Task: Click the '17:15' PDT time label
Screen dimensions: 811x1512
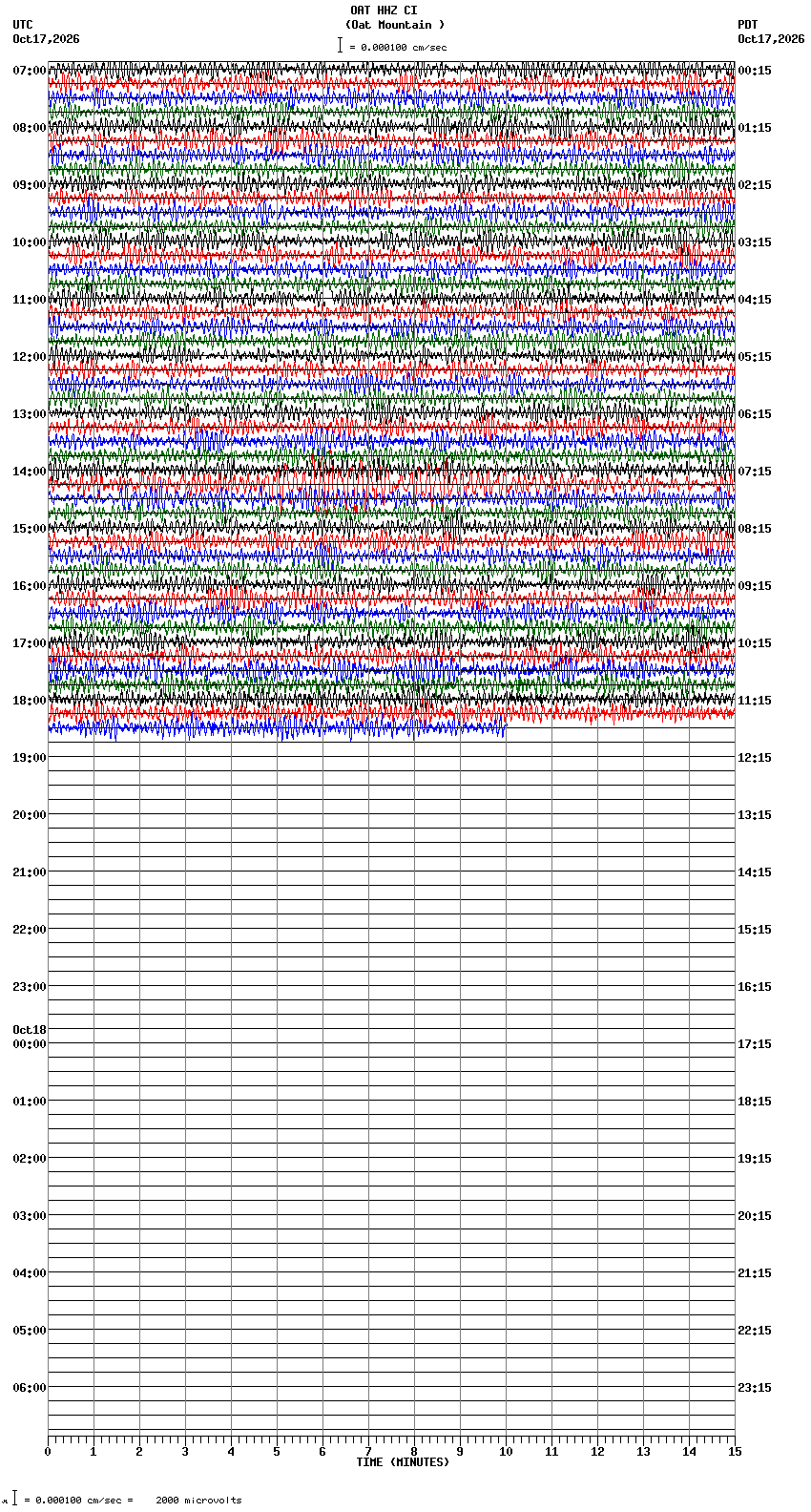Action: (x=755, y=1044)
